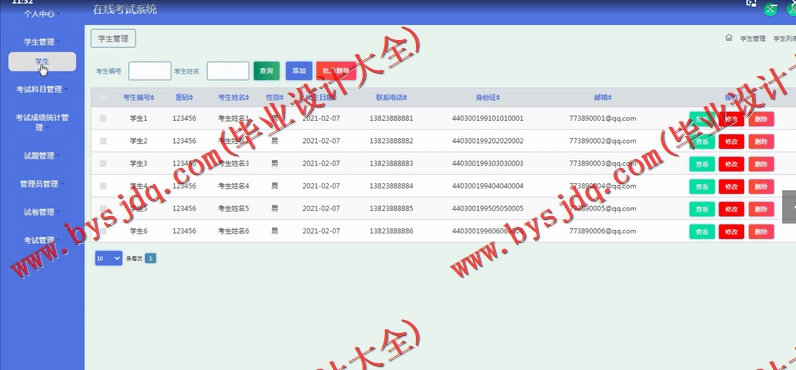Click the green round icon in the header
Image resolution: width=796 pixels, height=370 pixels.
point(771,8)
